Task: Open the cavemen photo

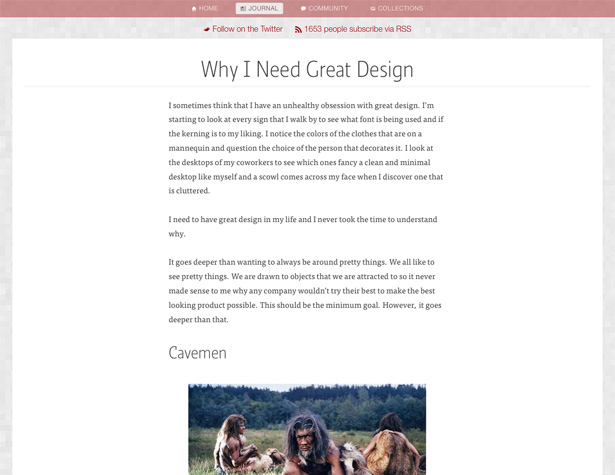Action: pyautogui.click(x=307, y=430)
